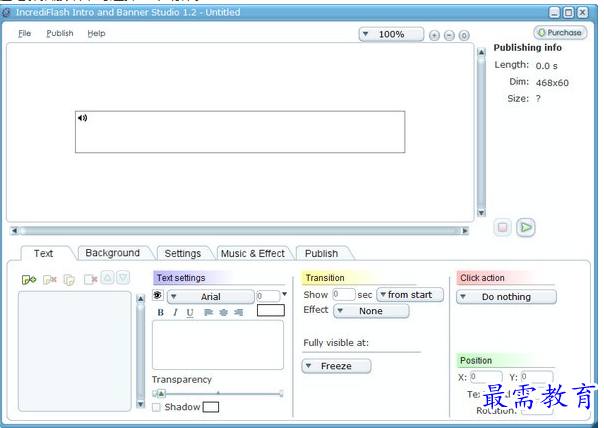604x428 pixels.
Task: Reset the canvas zoom
Action: (464, 35)
